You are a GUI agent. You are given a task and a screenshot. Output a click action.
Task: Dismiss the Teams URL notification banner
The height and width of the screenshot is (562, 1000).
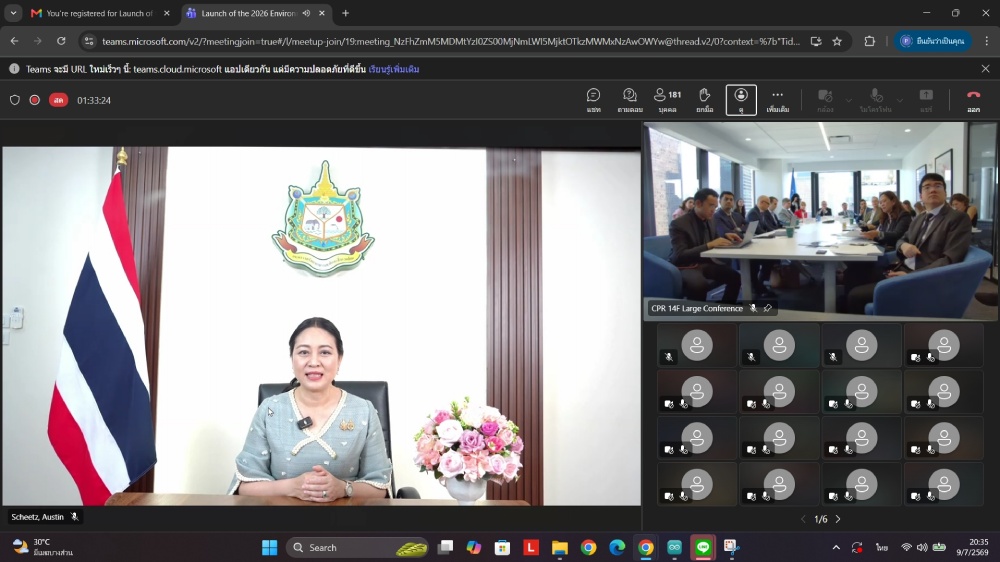tap(985, 68)
